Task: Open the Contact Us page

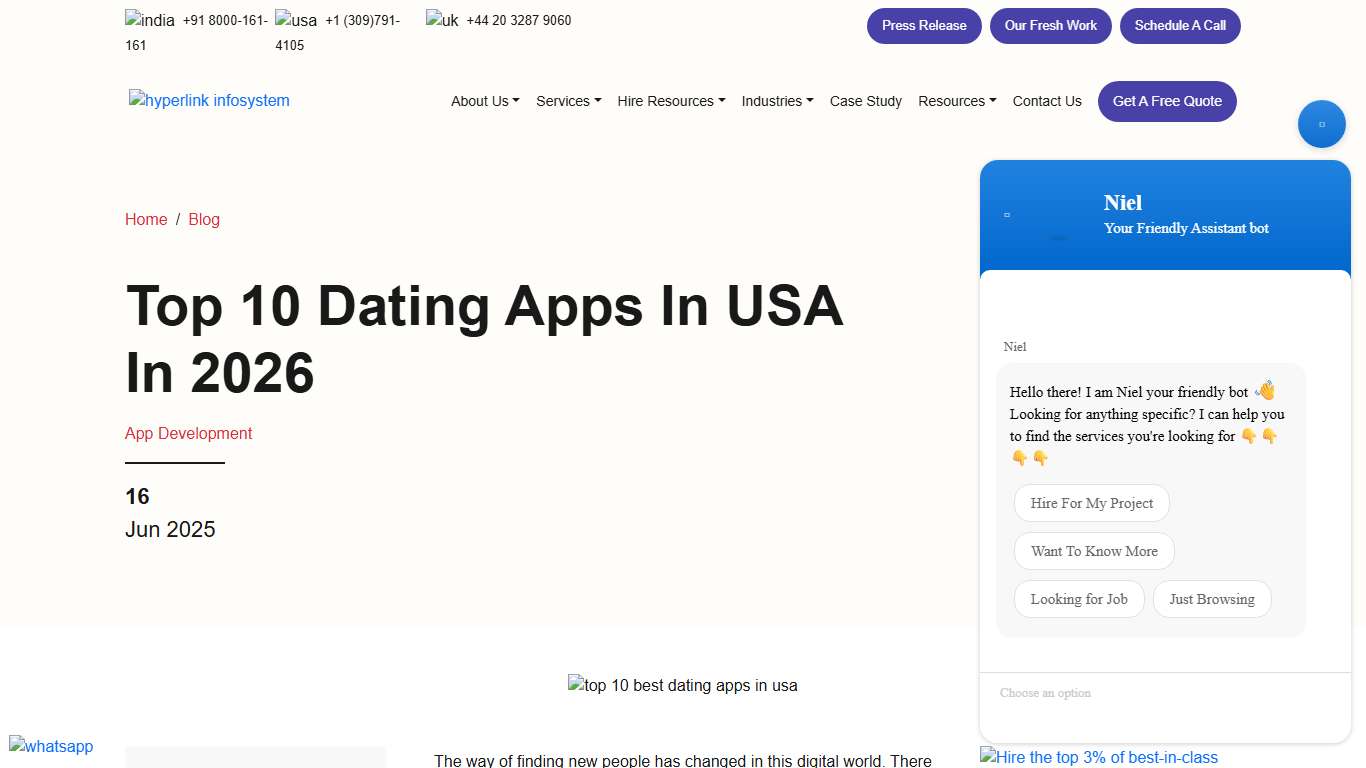Action: (1047, 101)
